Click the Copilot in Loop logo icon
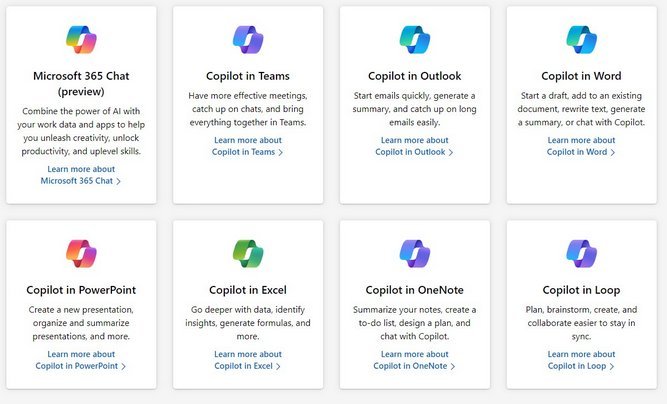The image size is (667, 404). [581, 253]
